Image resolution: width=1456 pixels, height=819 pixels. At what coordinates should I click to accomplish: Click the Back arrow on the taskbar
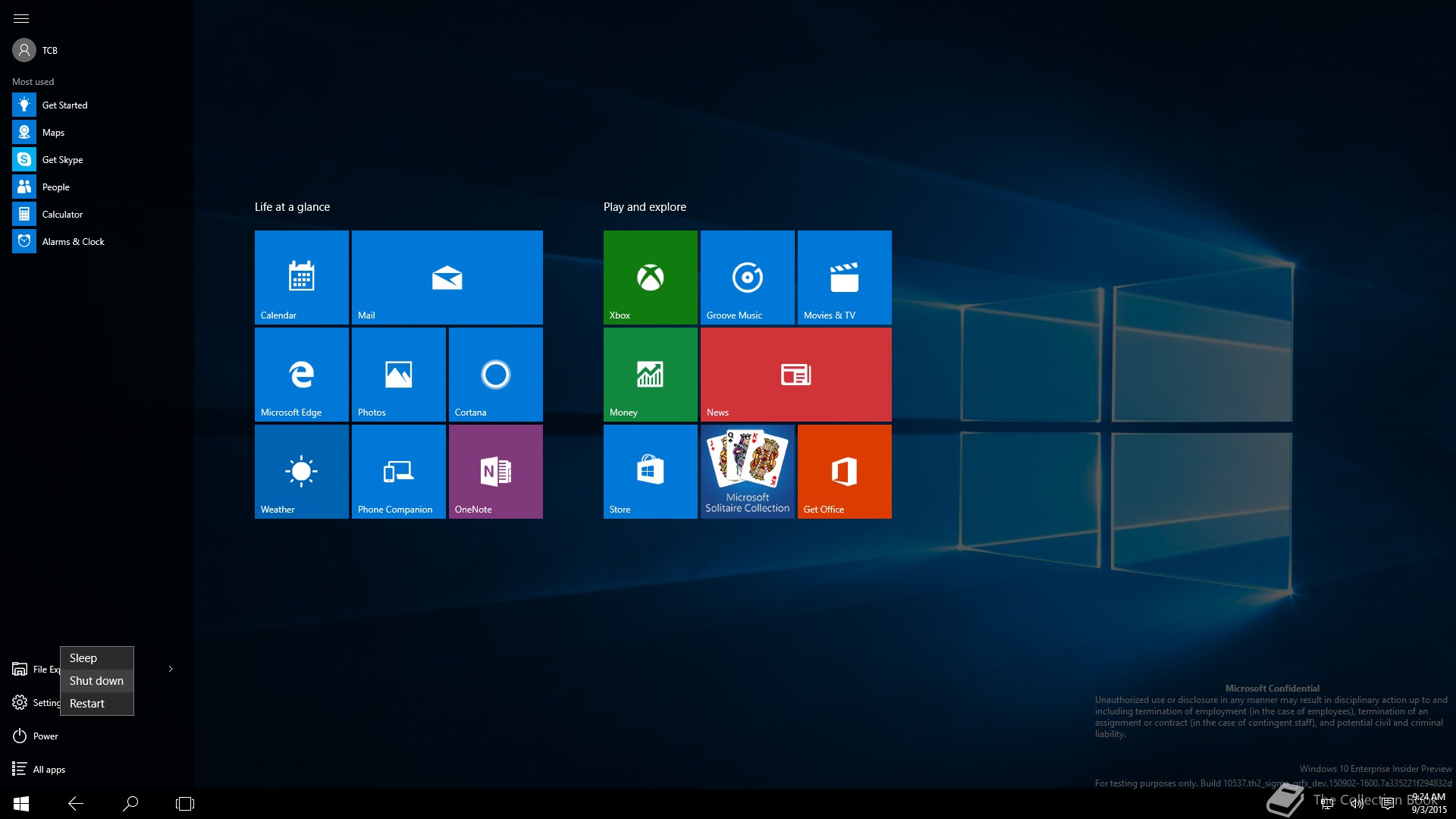[x=76, y=804]
